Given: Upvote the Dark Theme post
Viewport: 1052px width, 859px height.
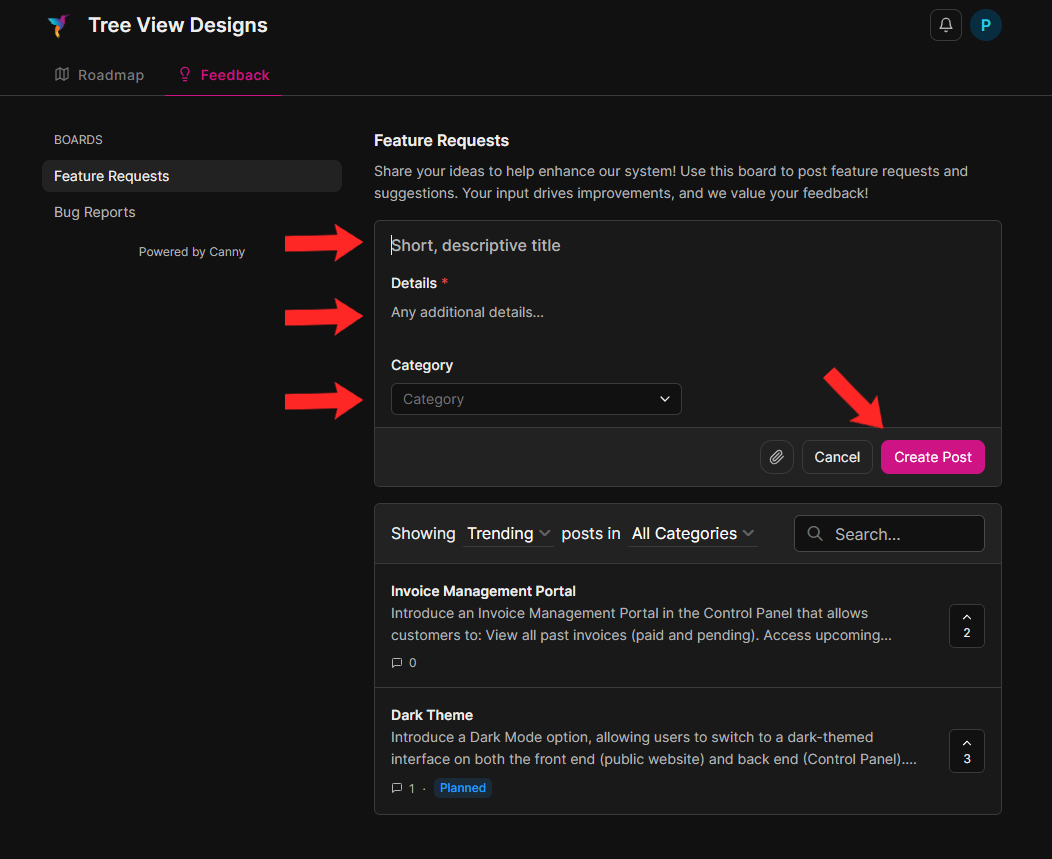Looking at the screenshot, I should (966, 750).
